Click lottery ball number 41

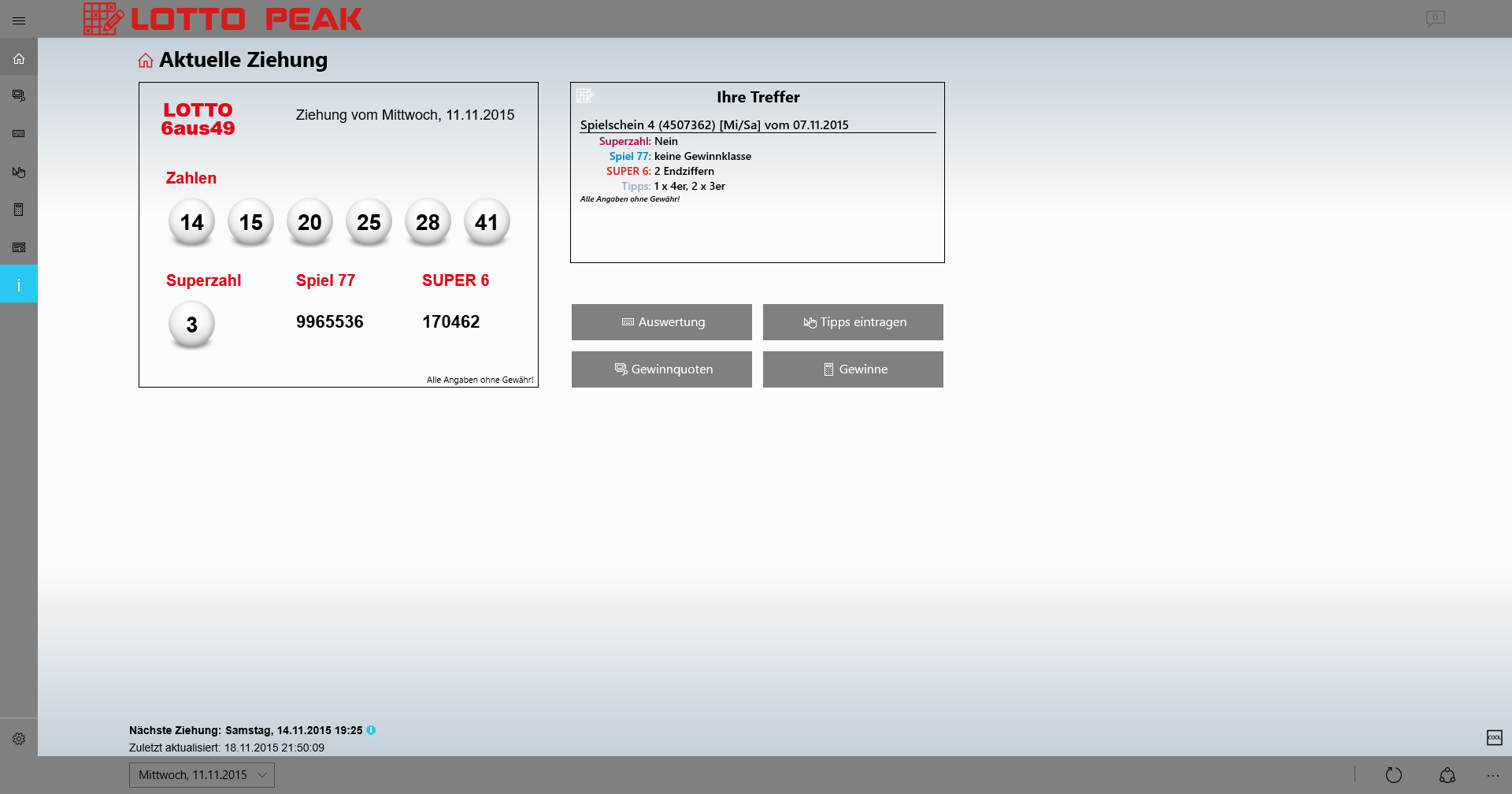(x=487, y=222)
